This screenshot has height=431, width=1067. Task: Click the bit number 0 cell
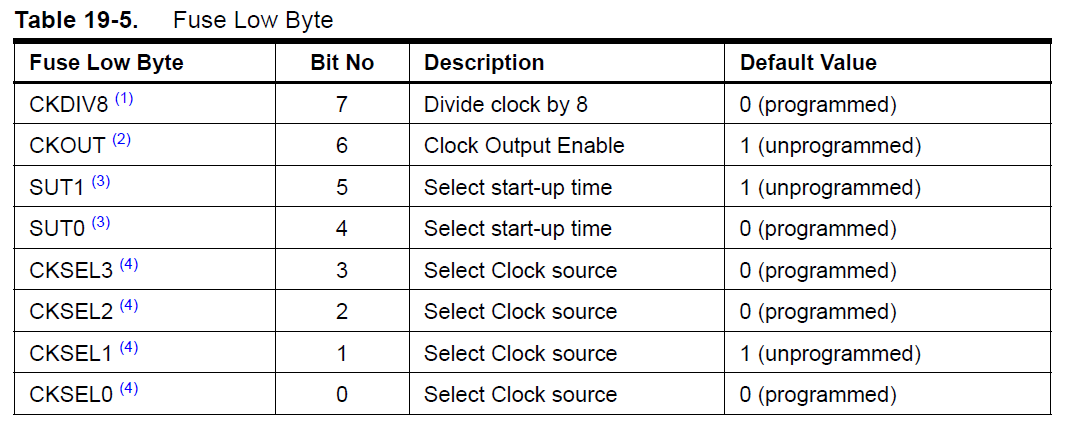[x=342, y=394]
